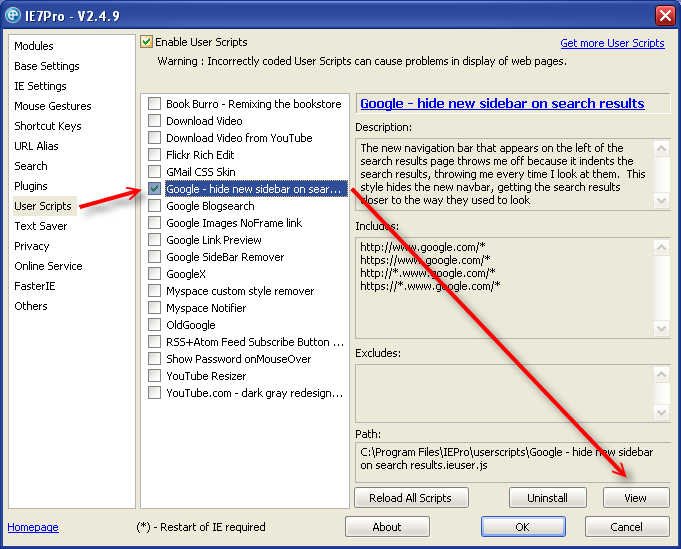Click Includes scrollbar down arrow
Viewport: 681px width, 549px height.
click(661, 328)
